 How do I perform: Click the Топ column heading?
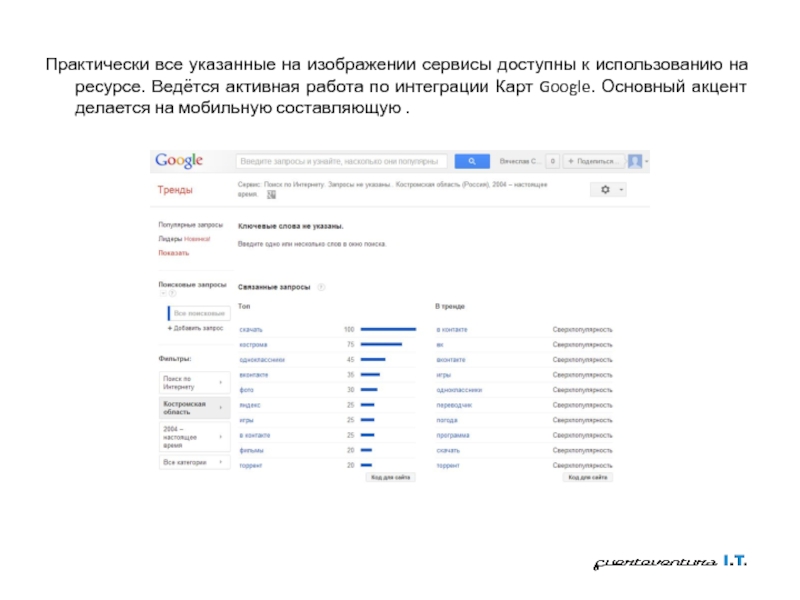pyautogui.click(x=244, y=306)
